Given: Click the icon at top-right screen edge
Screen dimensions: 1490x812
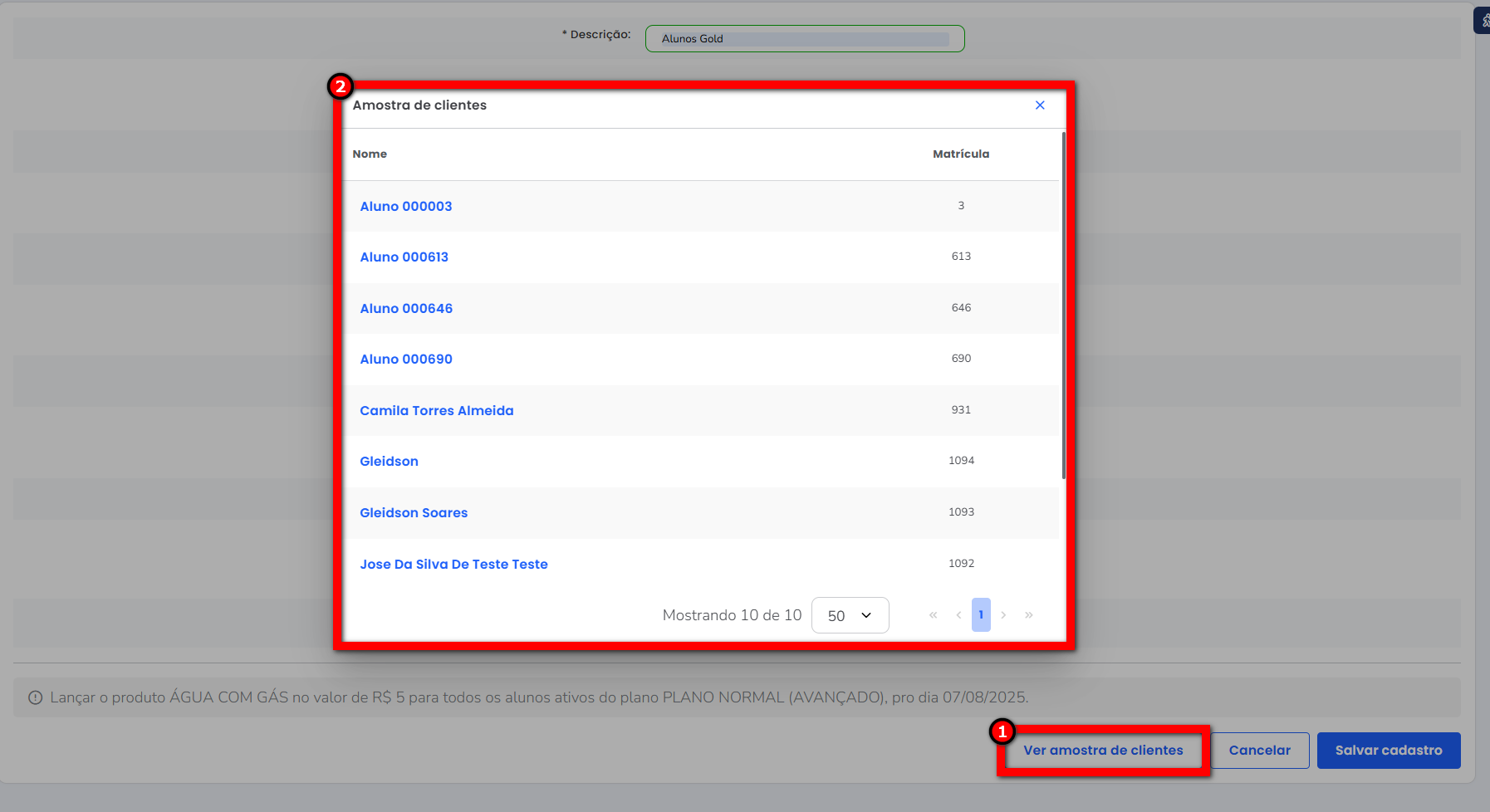Looking at the screenshot, I should click(1483, 20).
